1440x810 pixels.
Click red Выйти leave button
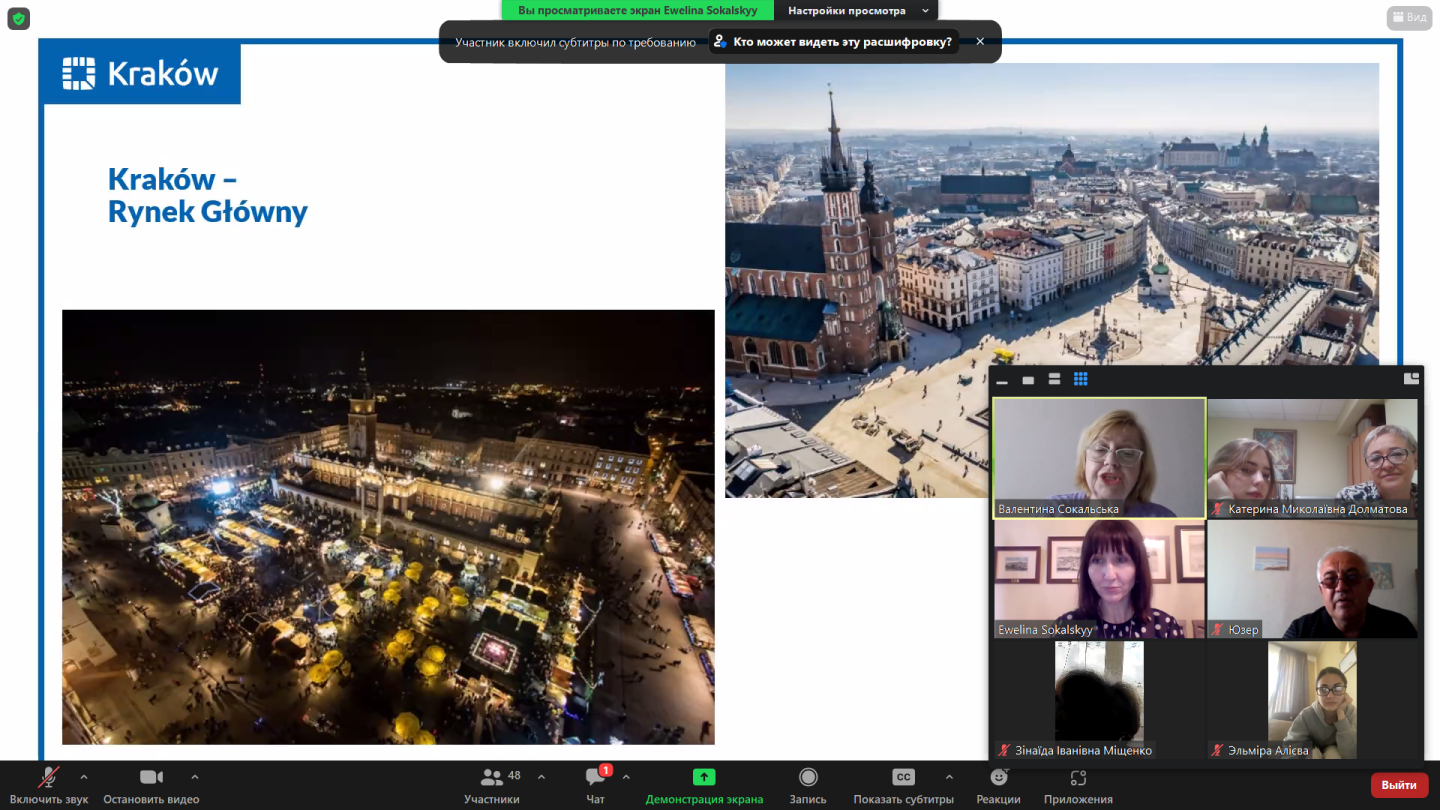[1399, 785]
